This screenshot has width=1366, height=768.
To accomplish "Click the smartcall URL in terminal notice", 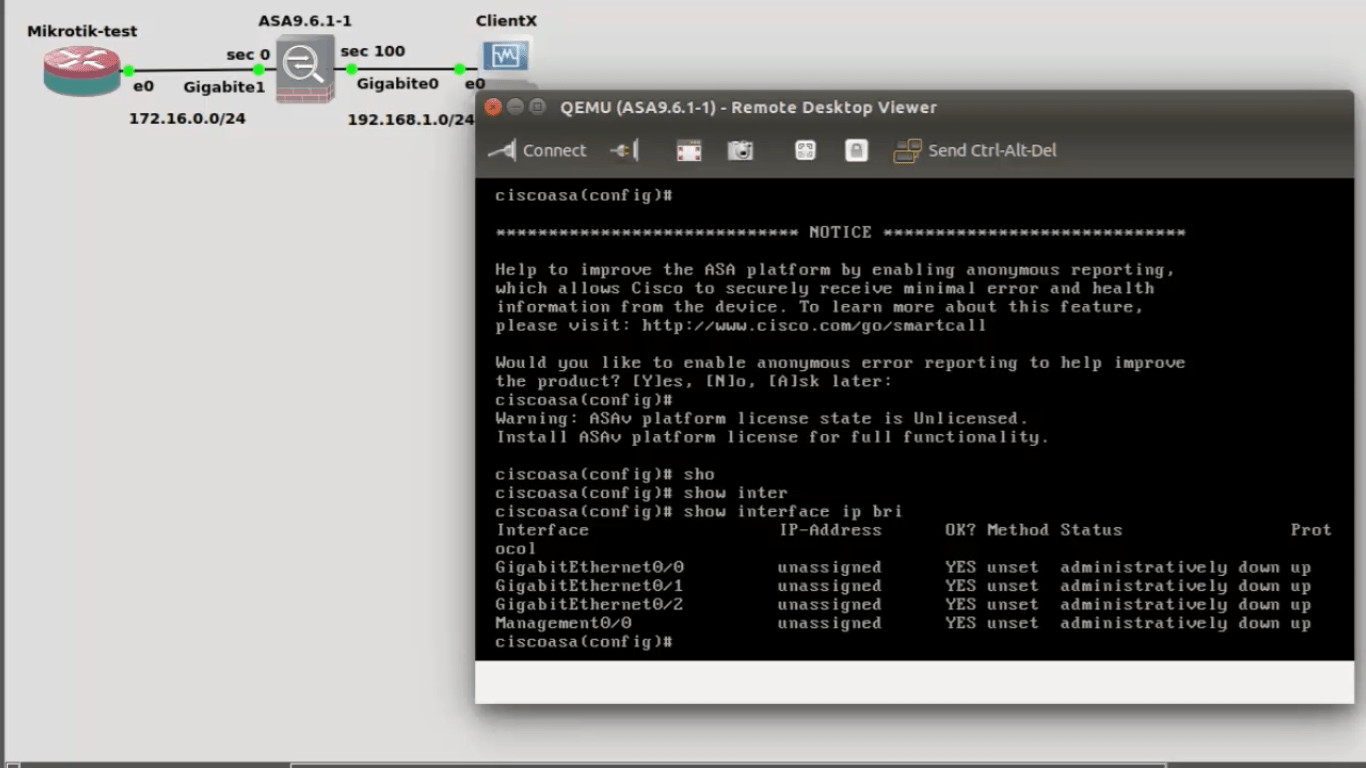I will [x=814, y=325].
